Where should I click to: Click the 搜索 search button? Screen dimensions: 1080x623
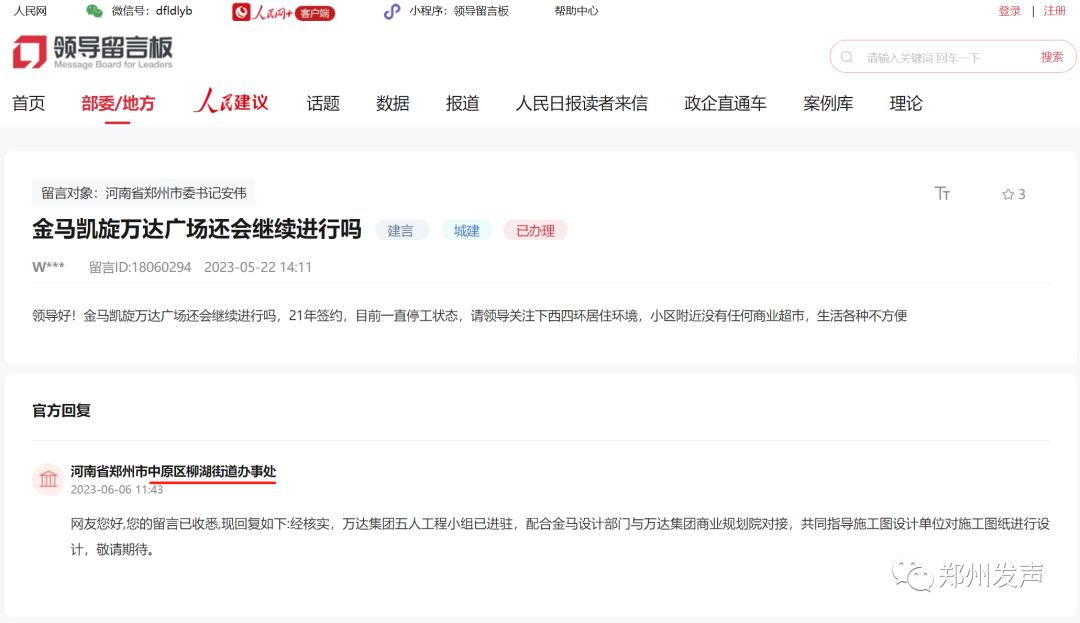[x=1052, y=57]
